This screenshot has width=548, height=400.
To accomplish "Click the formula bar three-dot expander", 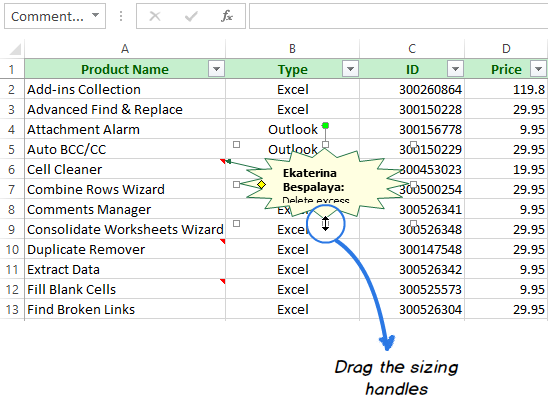I will click(x=121, y=16).
